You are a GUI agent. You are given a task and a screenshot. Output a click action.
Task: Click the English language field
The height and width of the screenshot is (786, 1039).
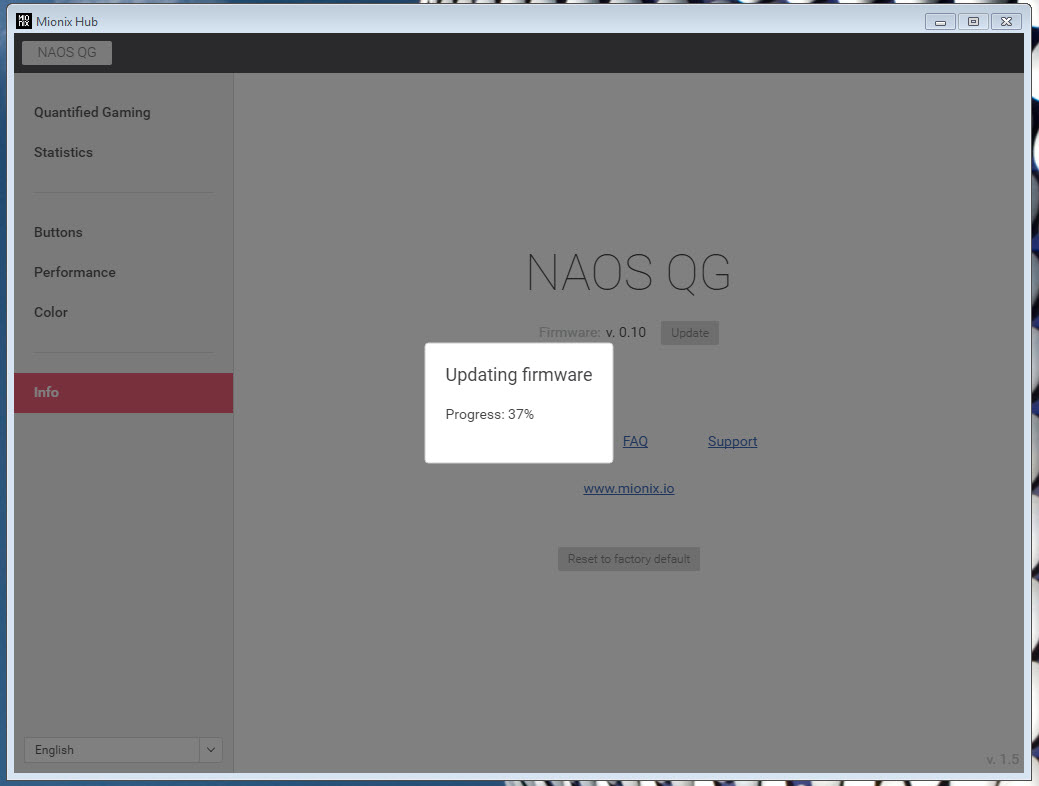click(x=112, y=750)
